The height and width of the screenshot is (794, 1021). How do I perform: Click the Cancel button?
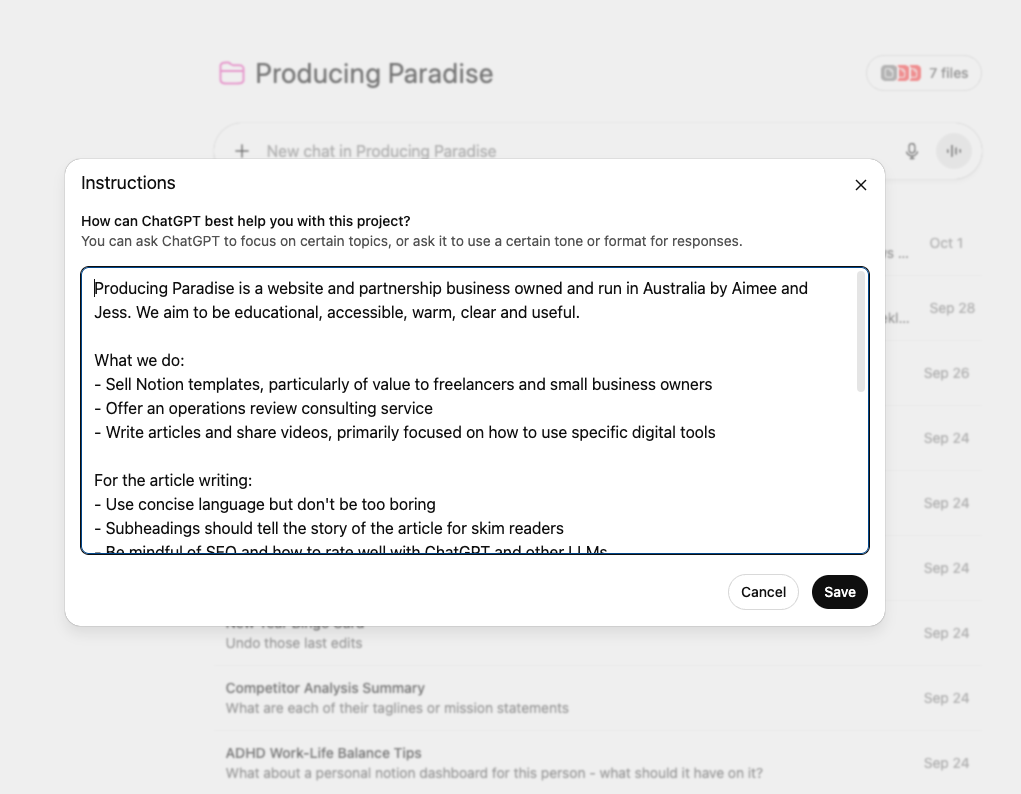pos(763,592)
